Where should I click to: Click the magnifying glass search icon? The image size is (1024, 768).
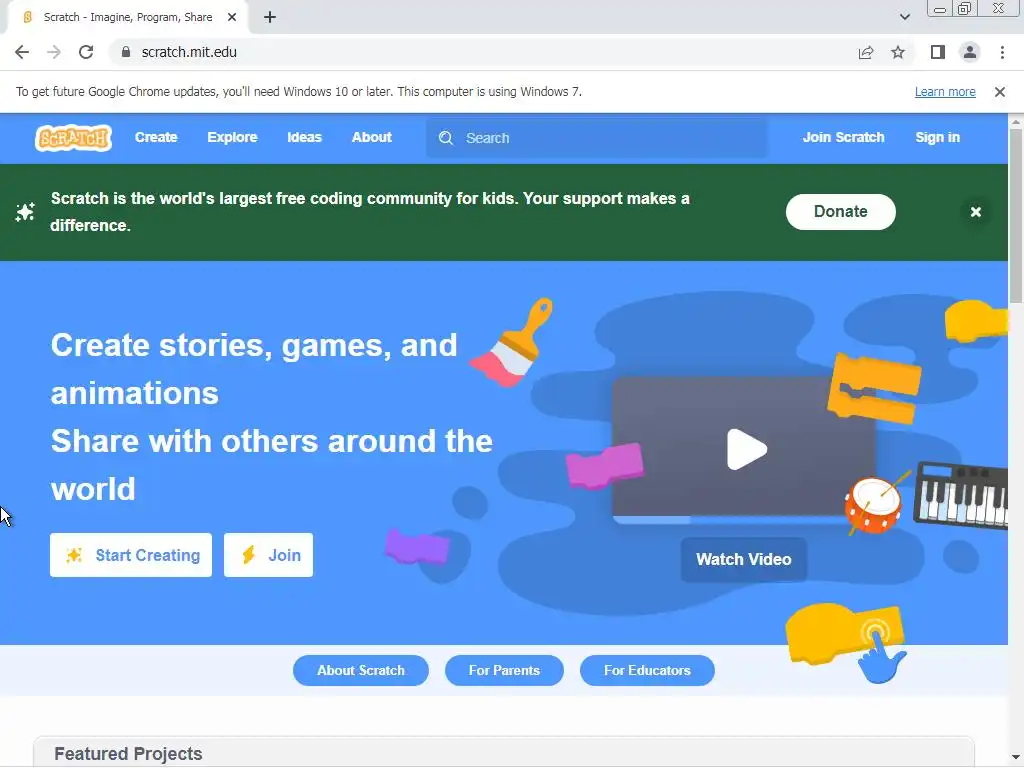pyautogui.click(x=446, y=138)
